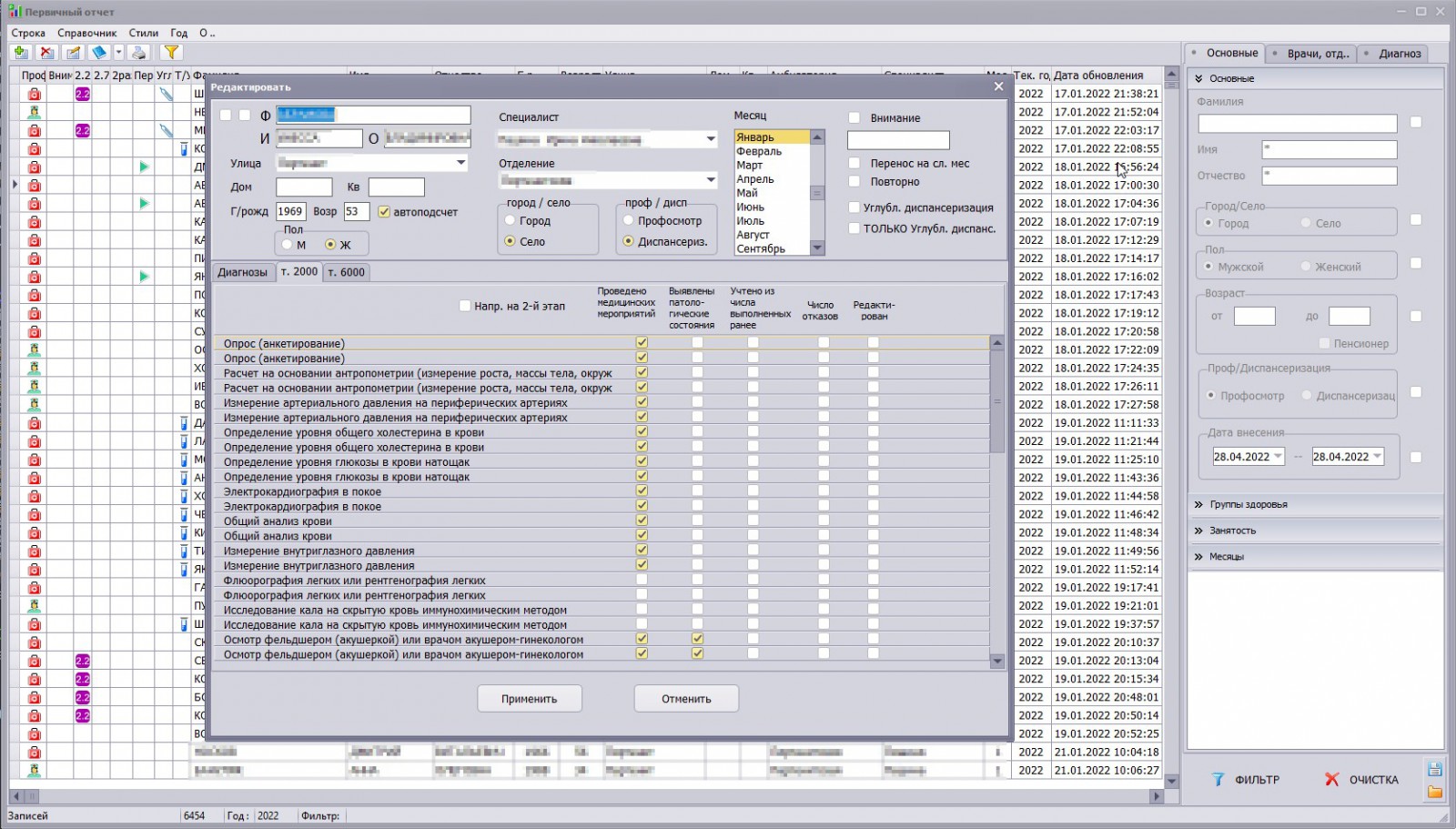Open the blue book reference icon

coord(98,53)
